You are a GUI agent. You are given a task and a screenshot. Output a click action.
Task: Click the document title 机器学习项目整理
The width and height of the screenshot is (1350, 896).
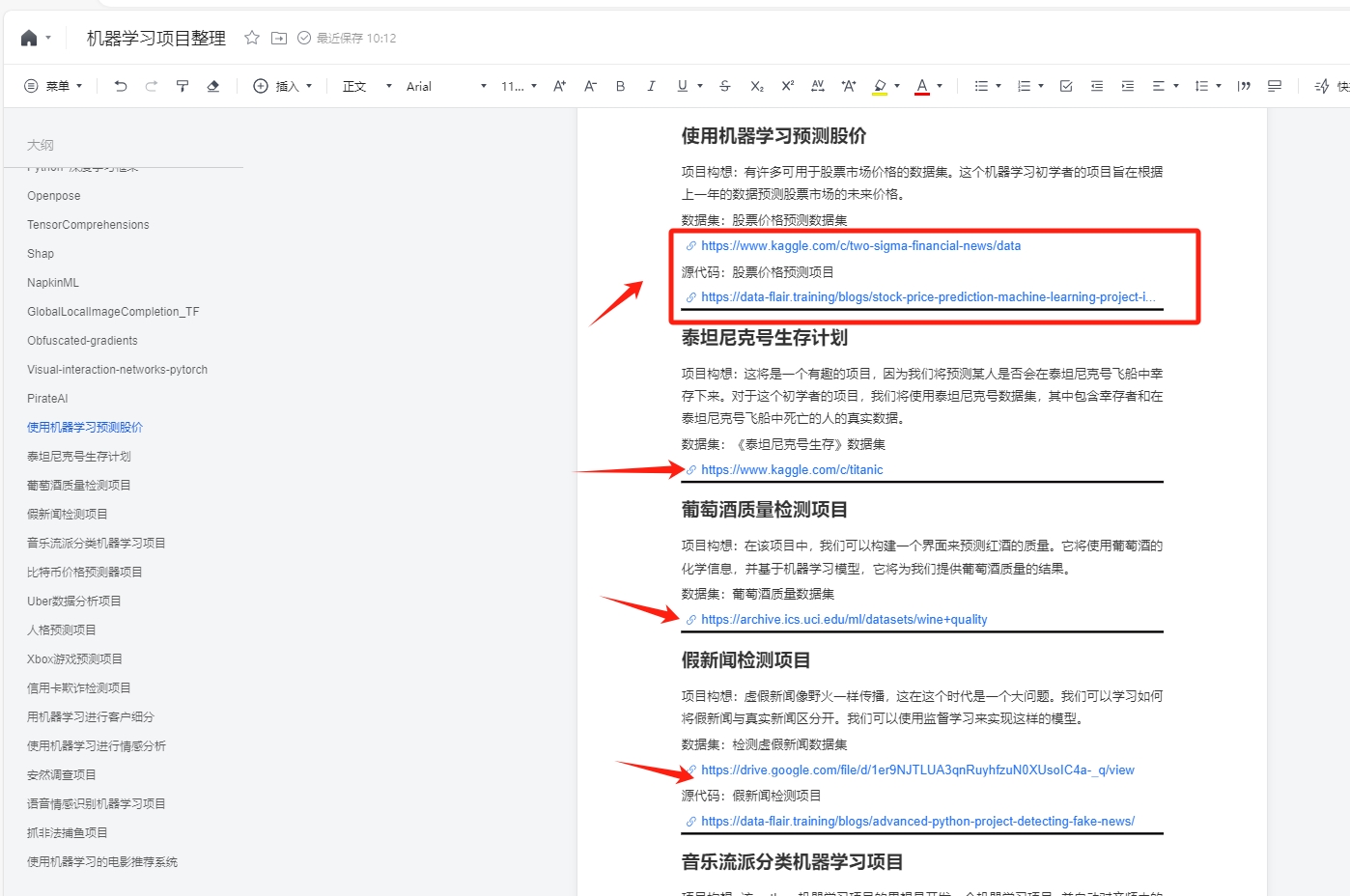click(x=156, y=38)
